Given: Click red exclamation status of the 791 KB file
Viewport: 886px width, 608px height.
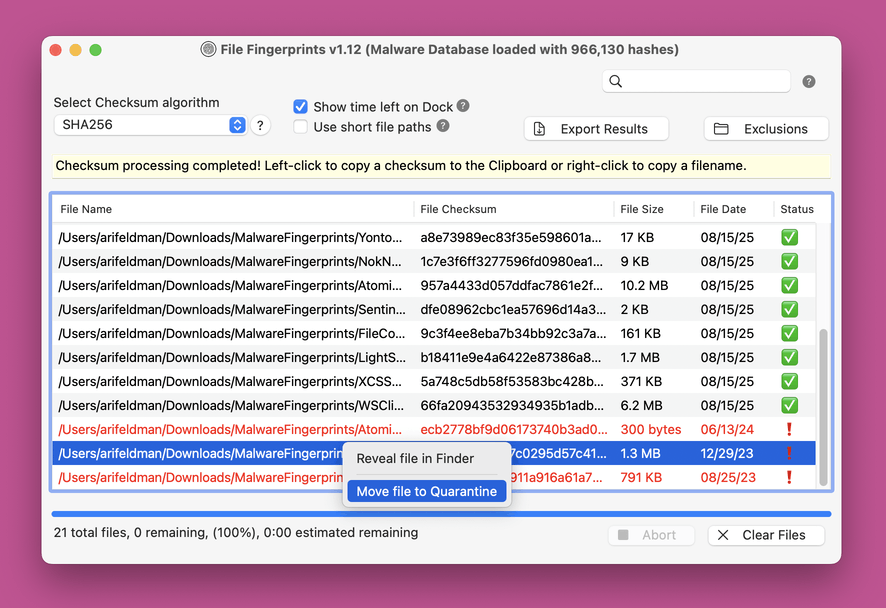Looking at the screenshot, I should [789, 477].
